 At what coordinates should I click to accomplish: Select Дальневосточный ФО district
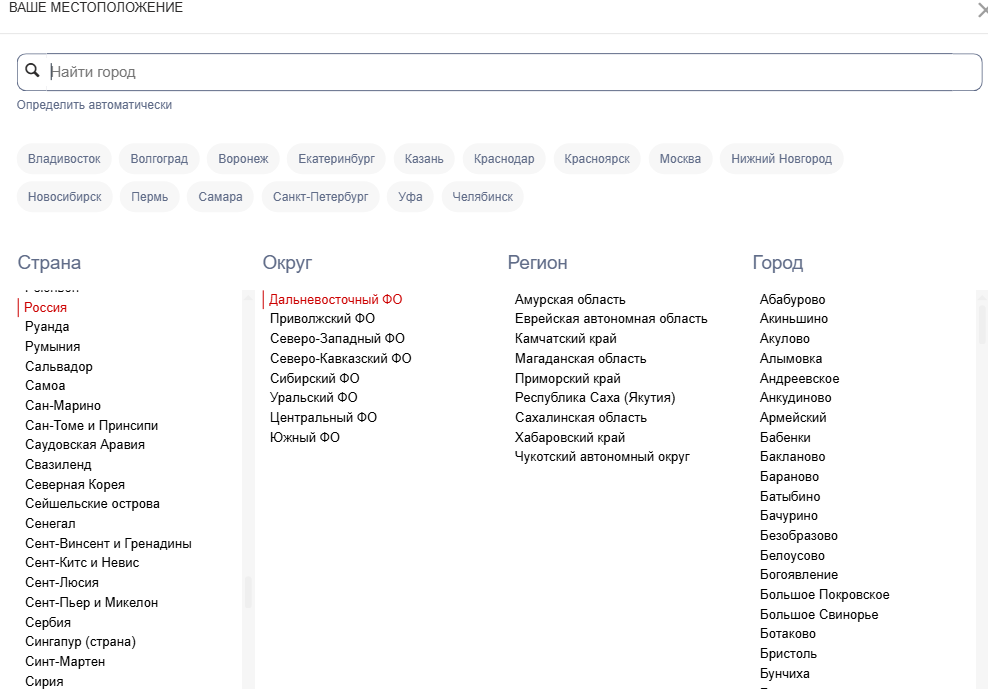coord(336,299)
